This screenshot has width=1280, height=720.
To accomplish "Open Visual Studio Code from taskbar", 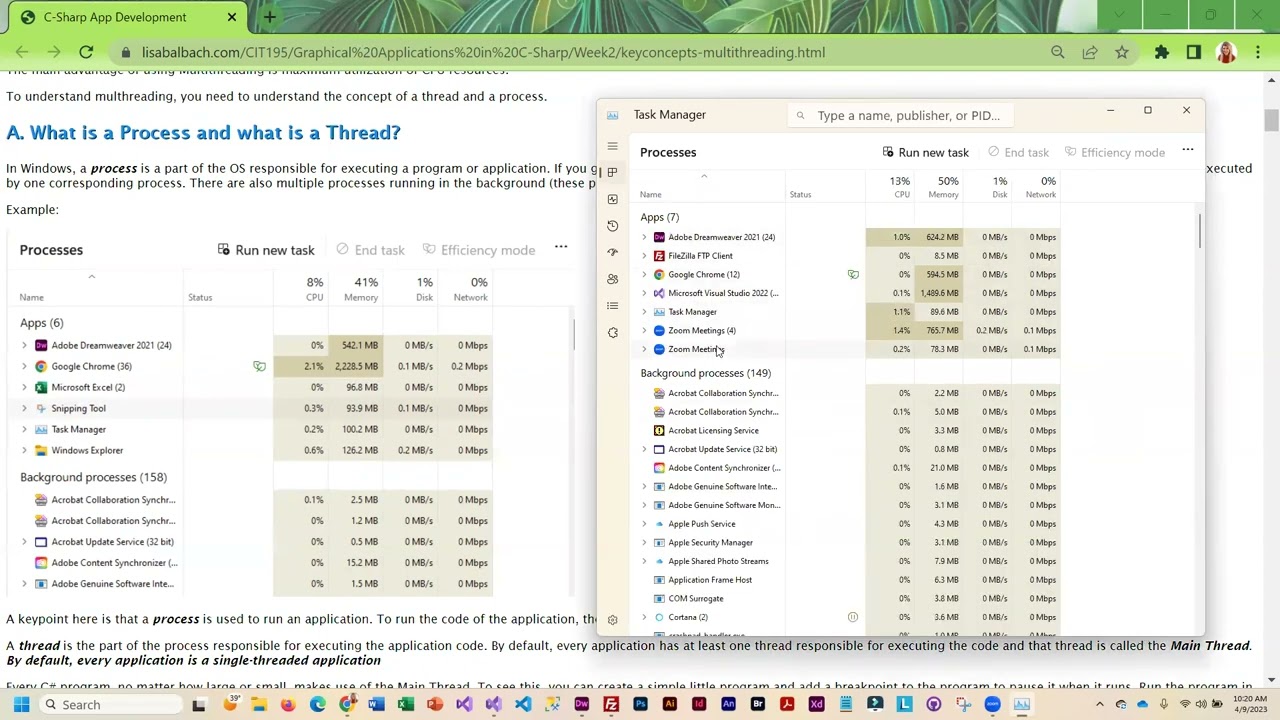I will click(523, 705).
